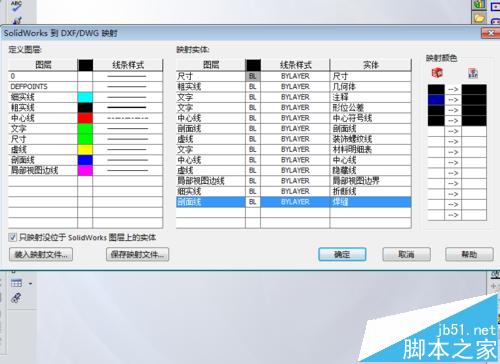500x364 pixels.
Task: Click BYLAYER line style in 几何体 row
Action: pos(295,87)
